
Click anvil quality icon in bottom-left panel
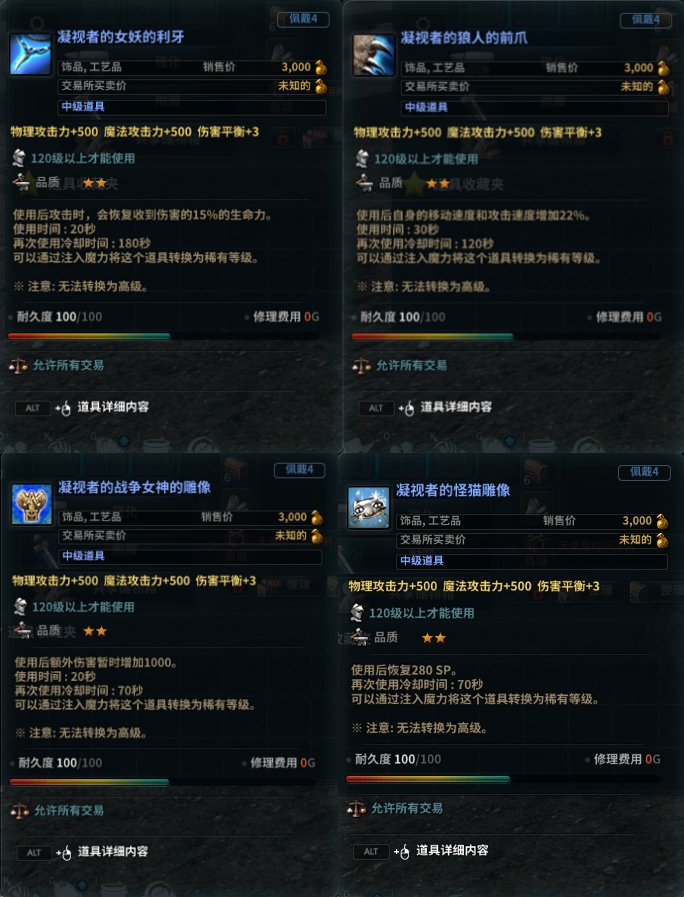point(23,630)
